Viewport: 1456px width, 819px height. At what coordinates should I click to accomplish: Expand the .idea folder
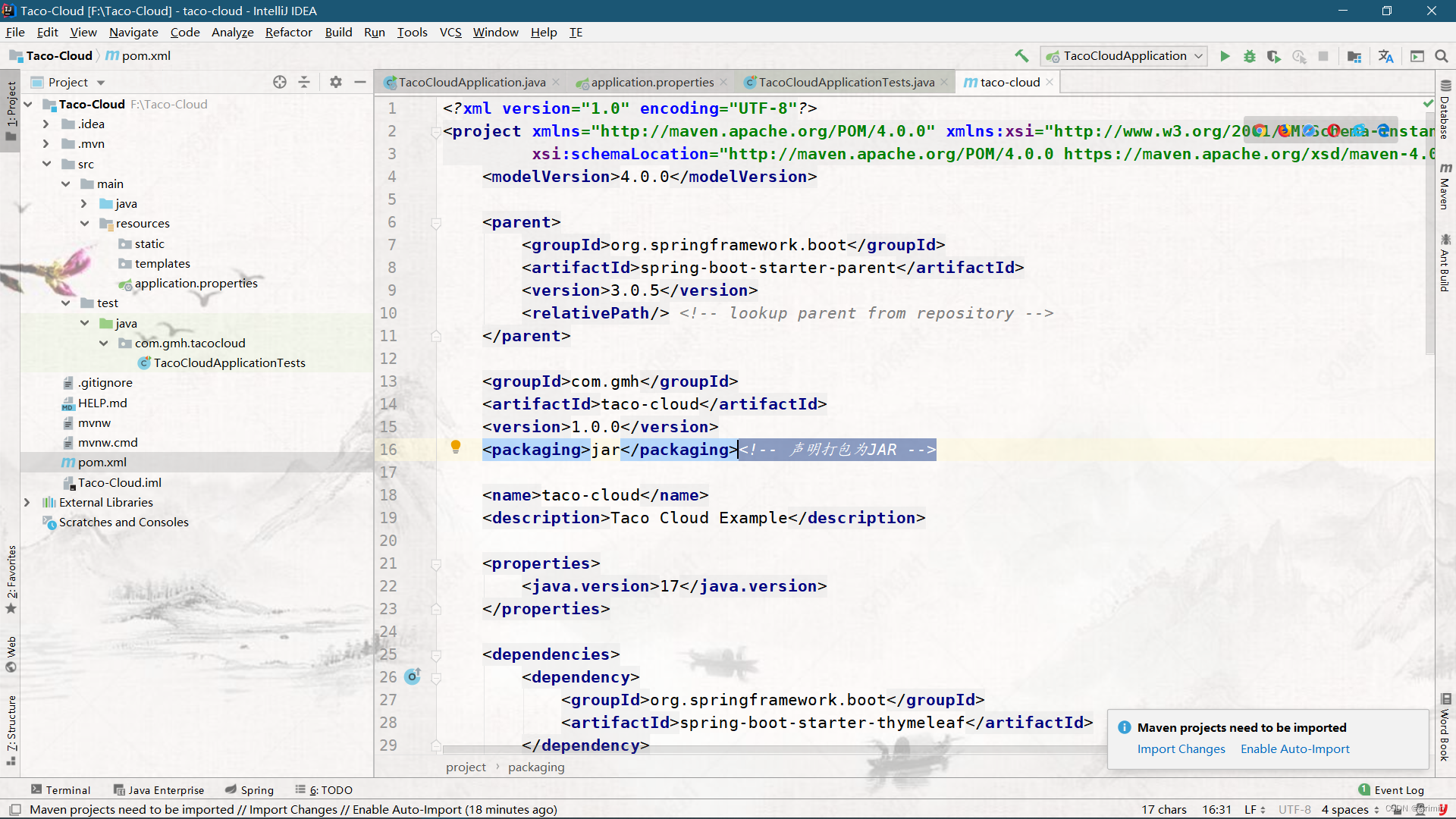[x=45, y=124]
